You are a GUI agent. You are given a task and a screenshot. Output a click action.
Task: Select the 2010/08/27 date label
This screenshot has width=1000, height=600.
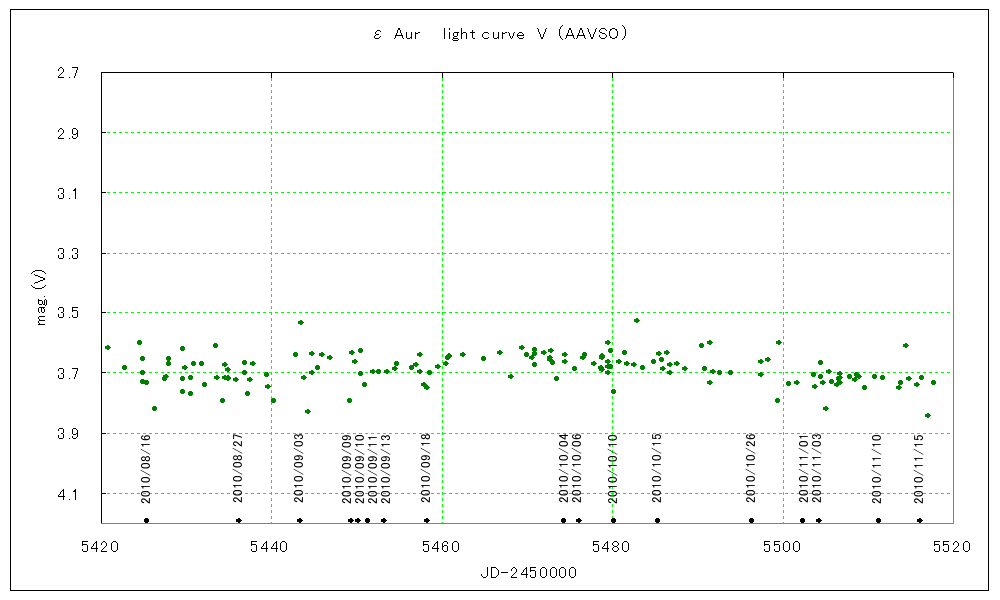(x=238, y=468)
